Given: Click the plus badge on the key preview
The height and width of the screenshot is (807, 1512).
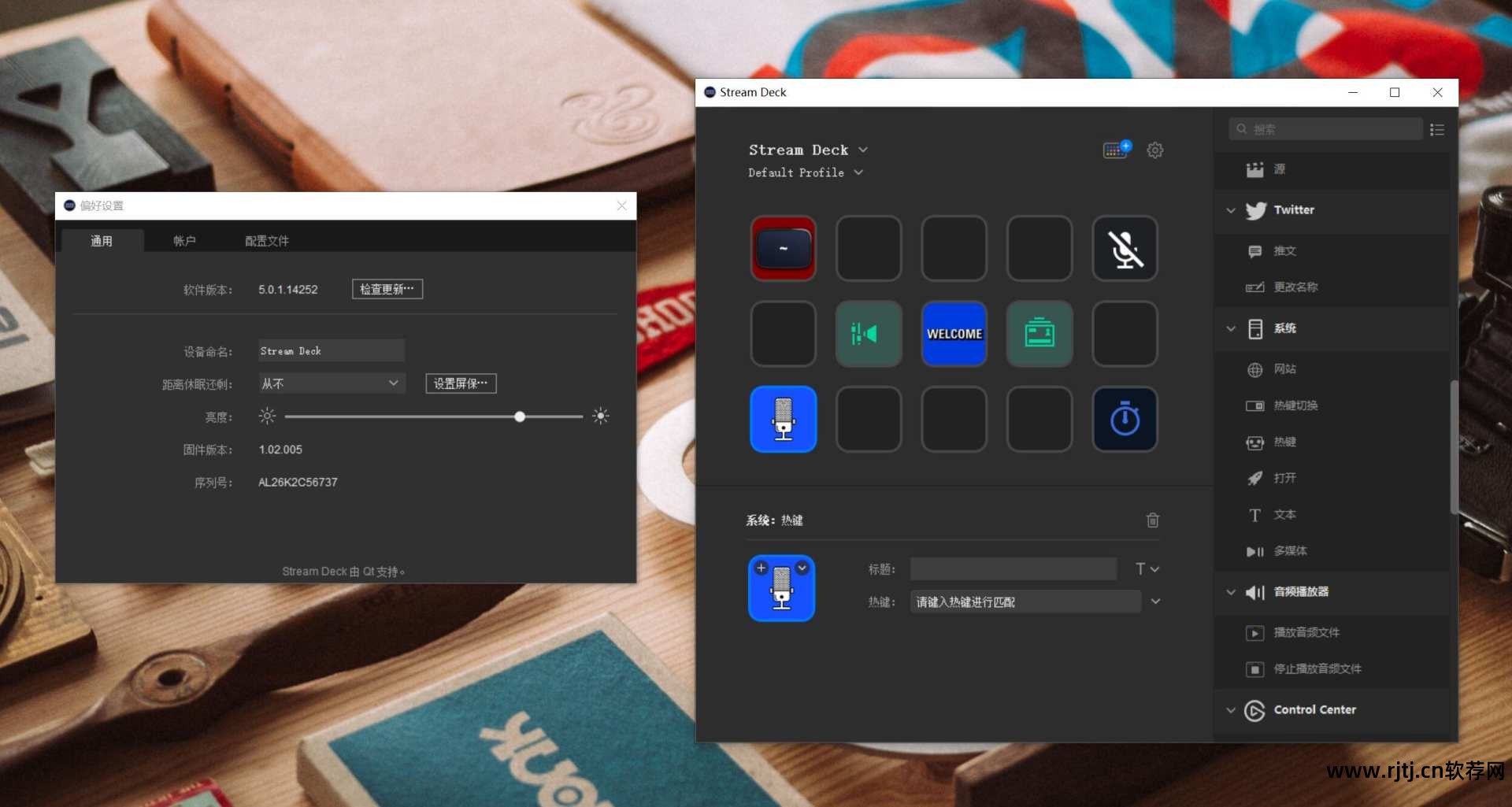Looking at the screenshot, I should pyautogui.click(x=761, y=568).
